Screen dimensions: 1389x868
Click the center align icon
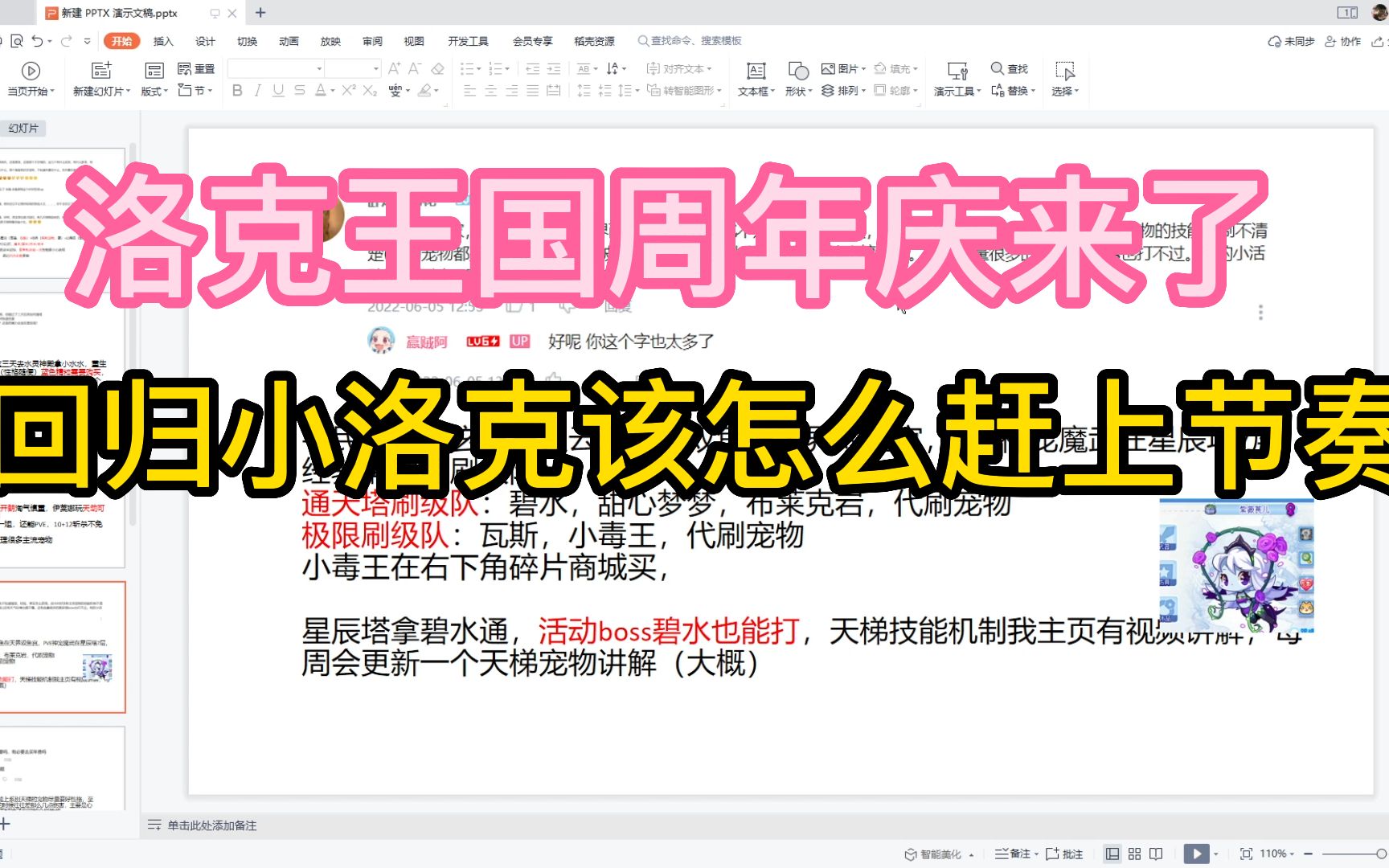491,91
